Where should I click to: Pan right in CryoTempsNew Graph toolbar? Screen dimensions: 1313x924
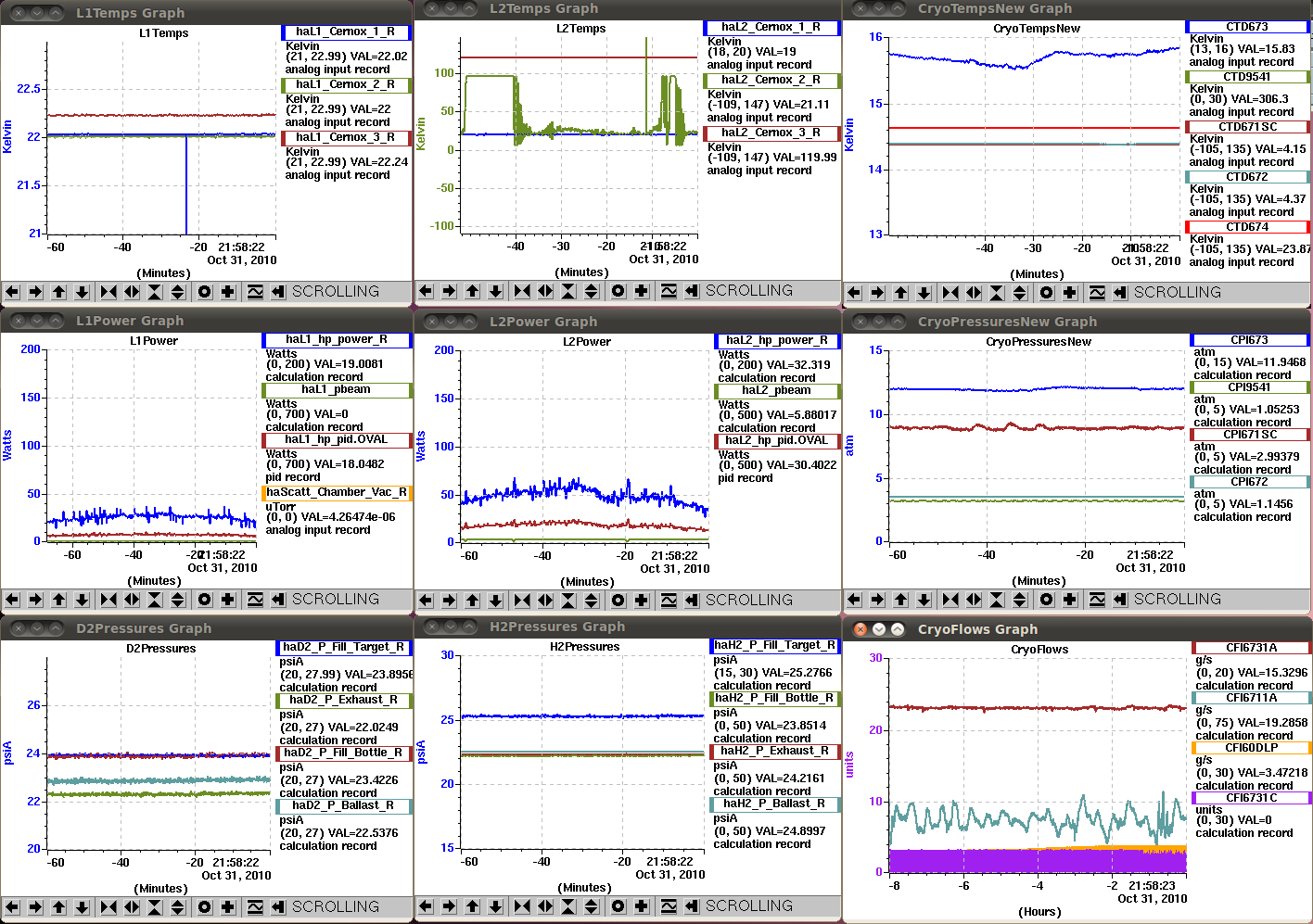877,293
